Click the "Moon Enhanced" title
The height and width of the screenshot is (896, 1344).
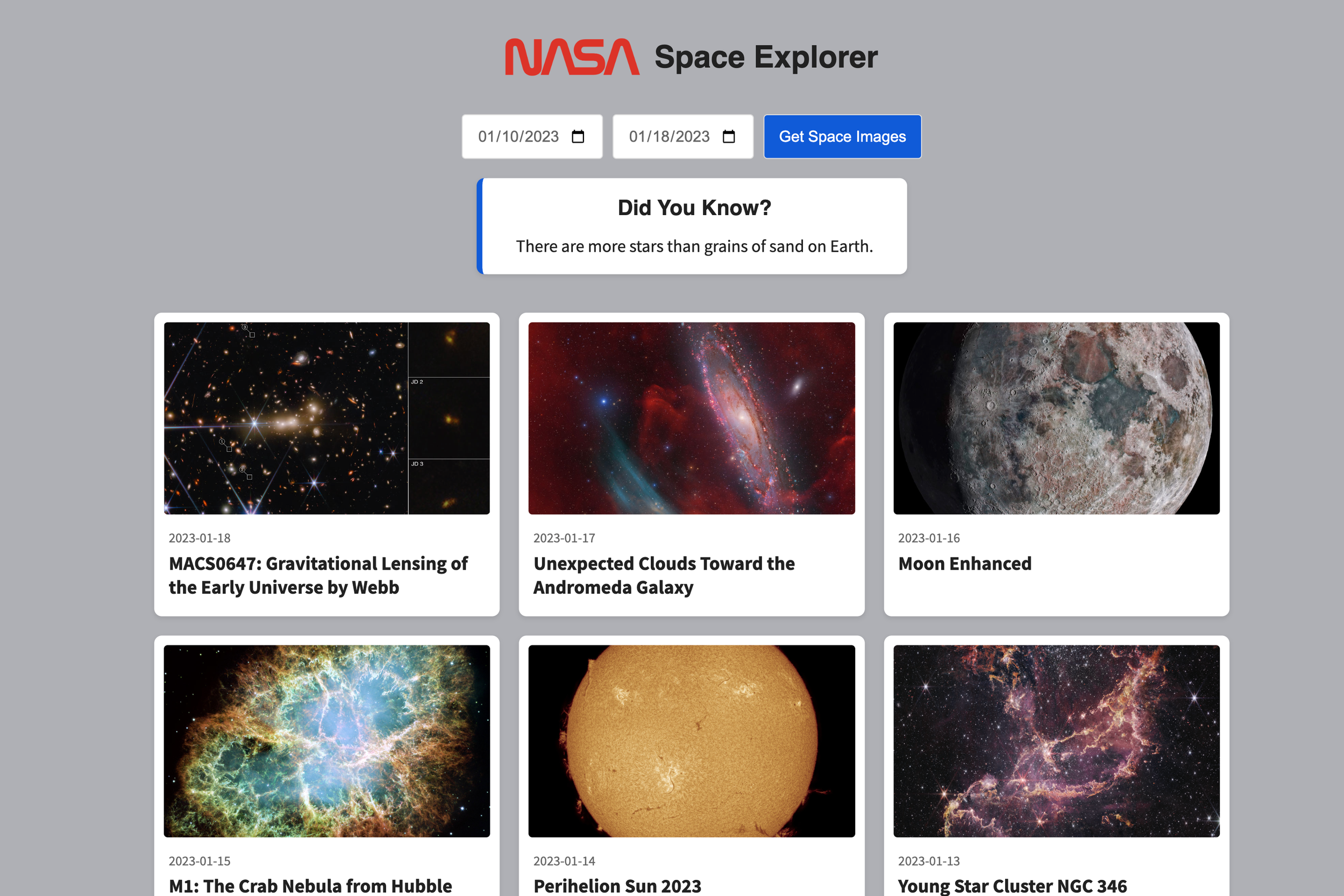[965, 564]
